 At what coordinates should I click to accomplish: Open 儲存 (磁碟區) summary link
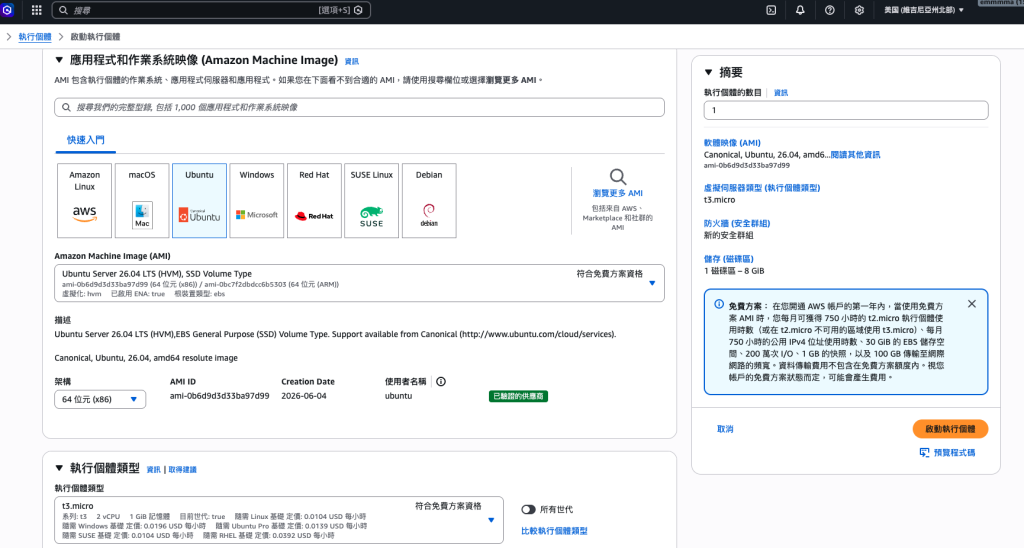(729, 259)
